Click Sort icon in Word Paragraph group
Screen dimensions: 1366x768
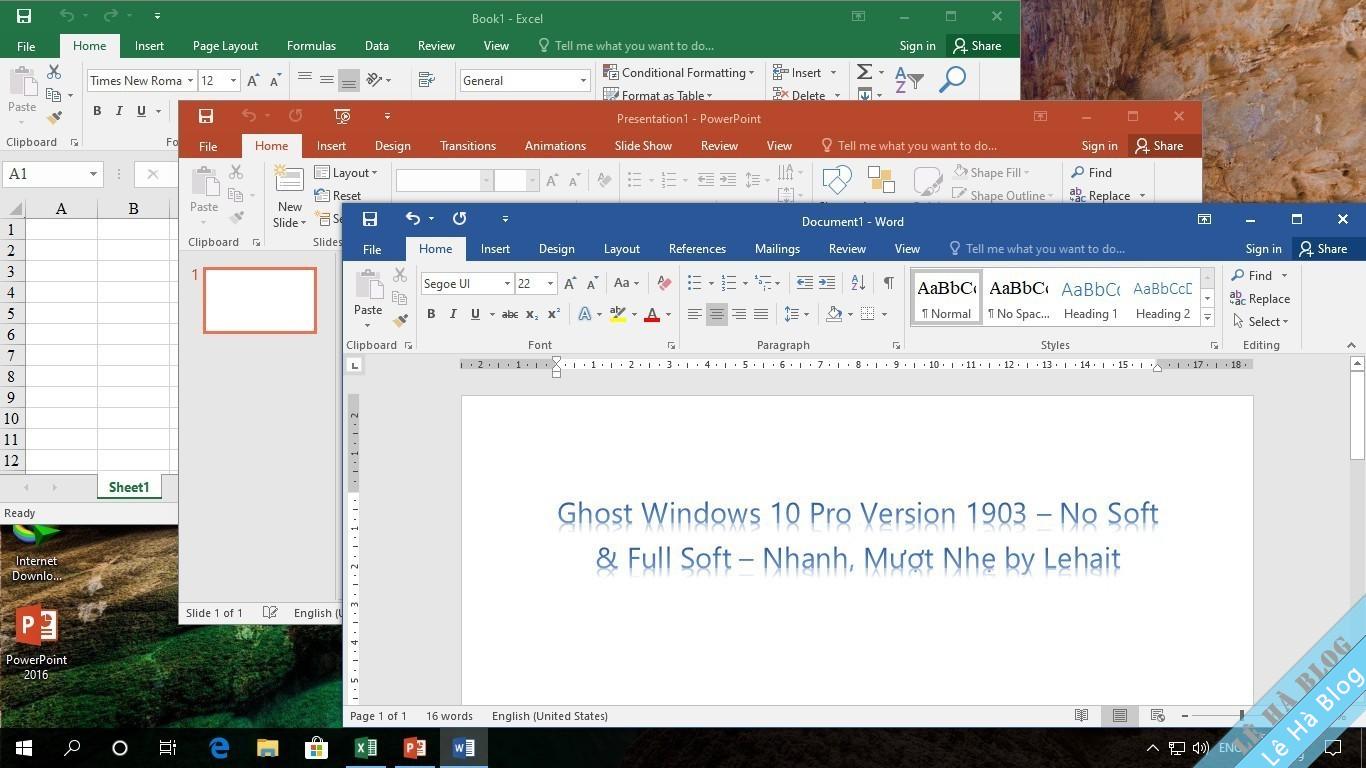(x=858, y=283)
